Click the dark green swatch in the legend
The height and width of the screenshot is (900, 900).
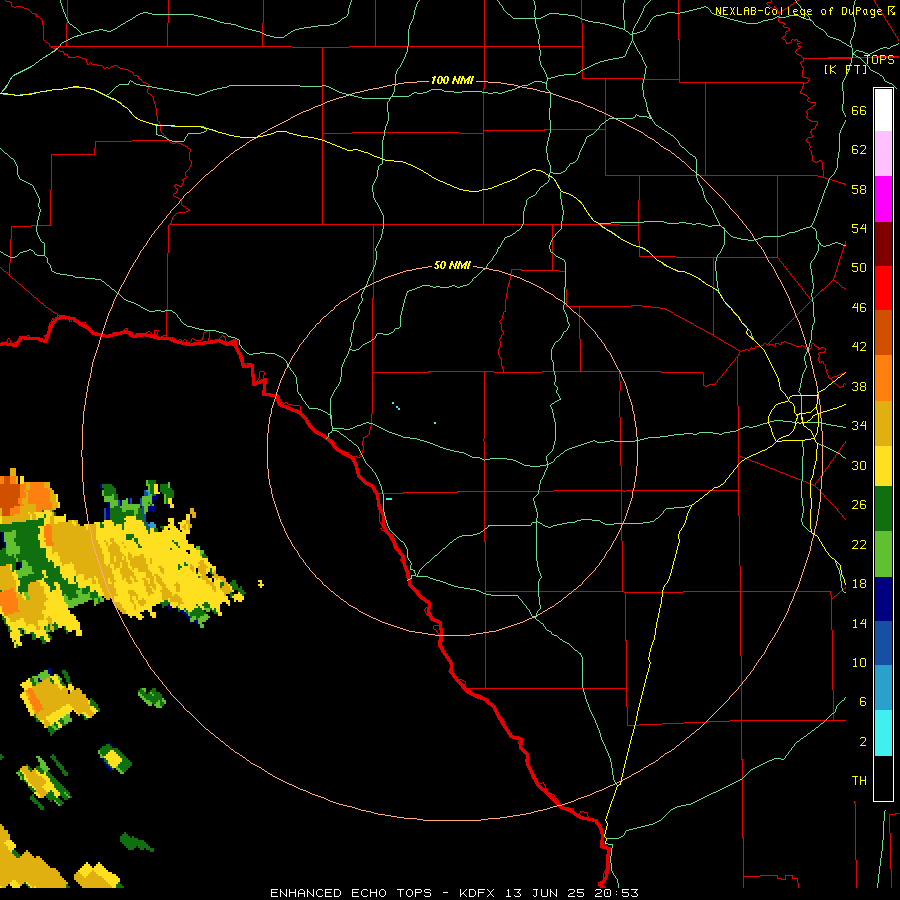click(x=883, y=508)
